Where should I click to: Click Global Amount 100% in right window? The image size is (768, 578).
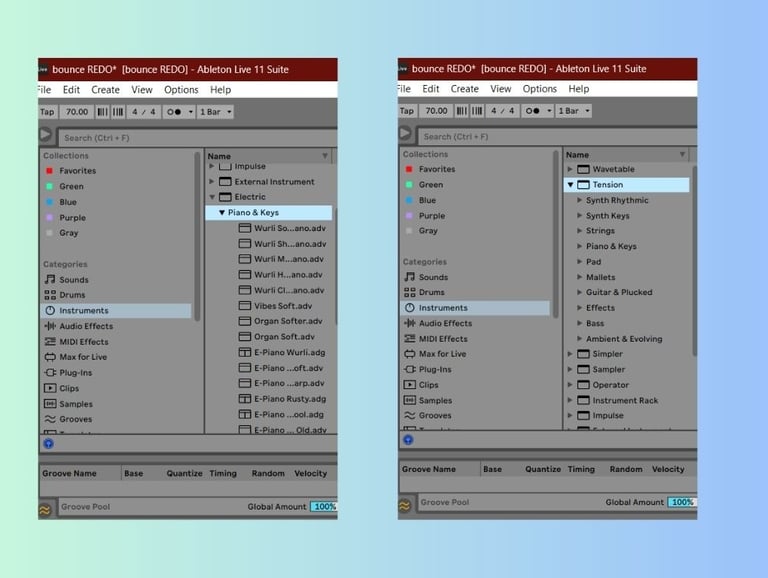pyautogui.click(x=682, y=502)
